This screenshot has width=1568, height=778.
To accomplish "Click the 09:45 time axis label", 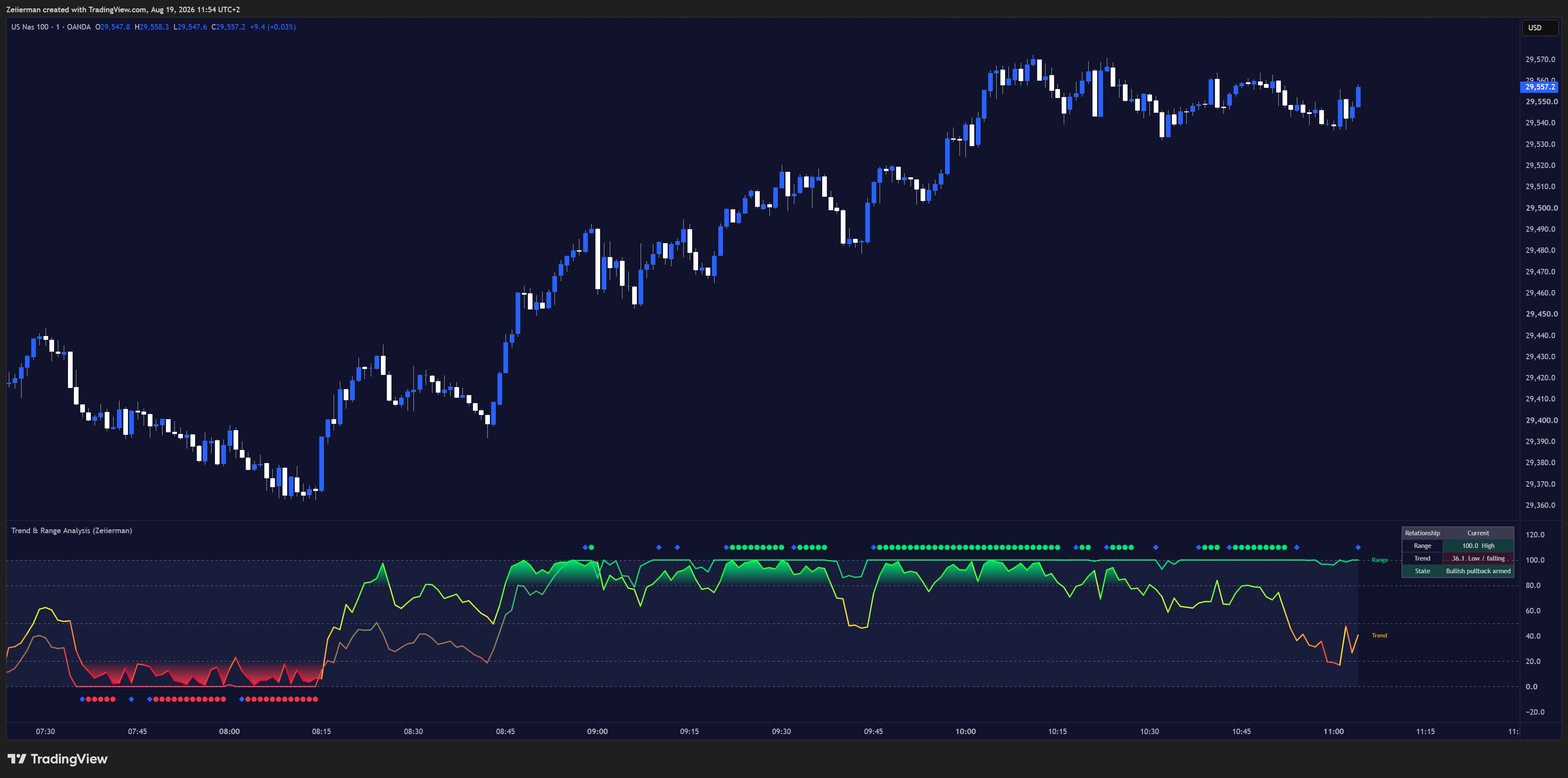I will 873,731.
